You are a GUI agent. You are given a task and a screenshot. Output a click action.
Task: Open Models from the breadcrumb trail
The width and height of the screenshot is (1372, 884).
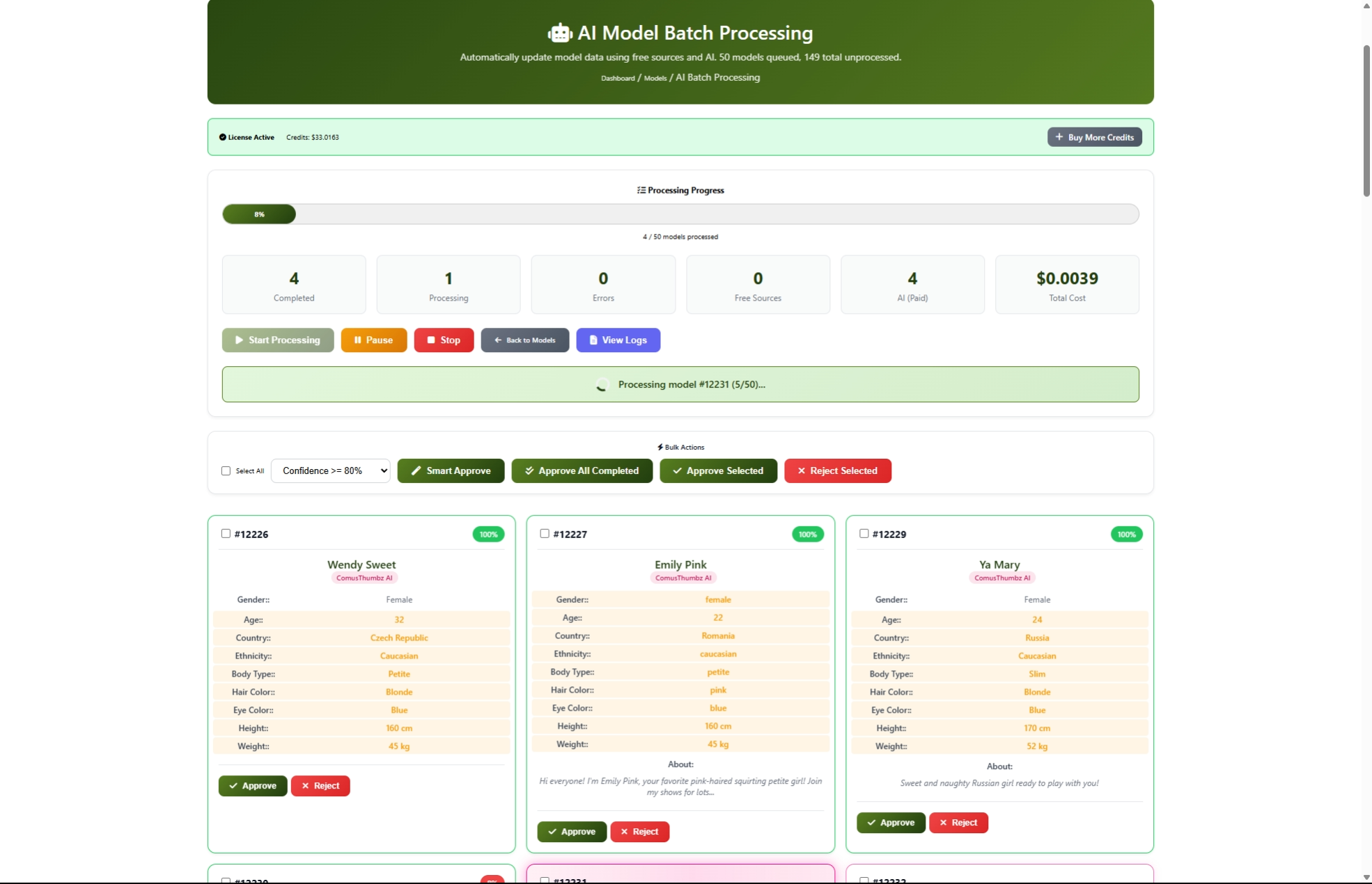655,78
